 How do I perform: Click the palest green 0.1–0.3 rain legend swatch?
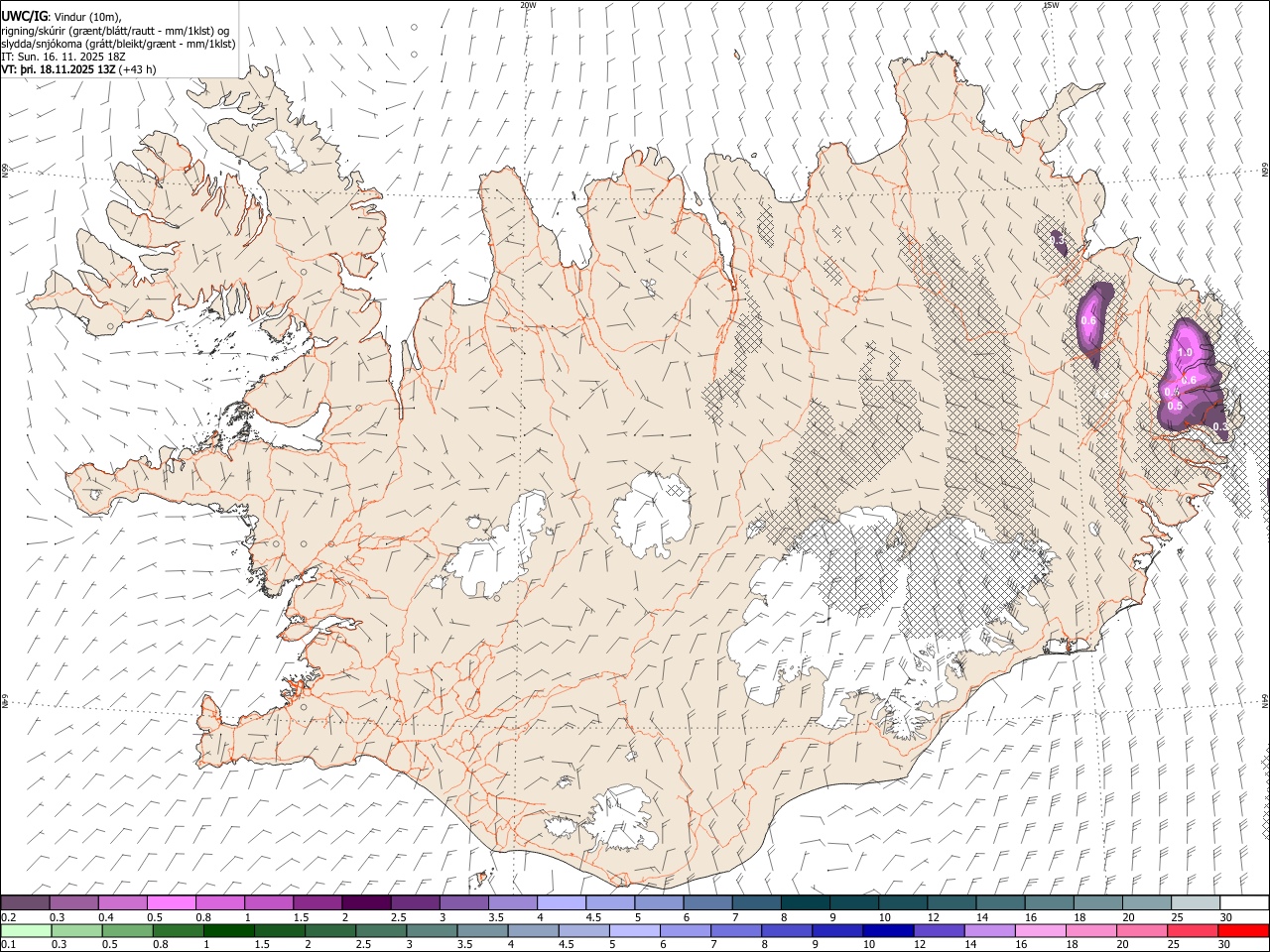(26, 930)
